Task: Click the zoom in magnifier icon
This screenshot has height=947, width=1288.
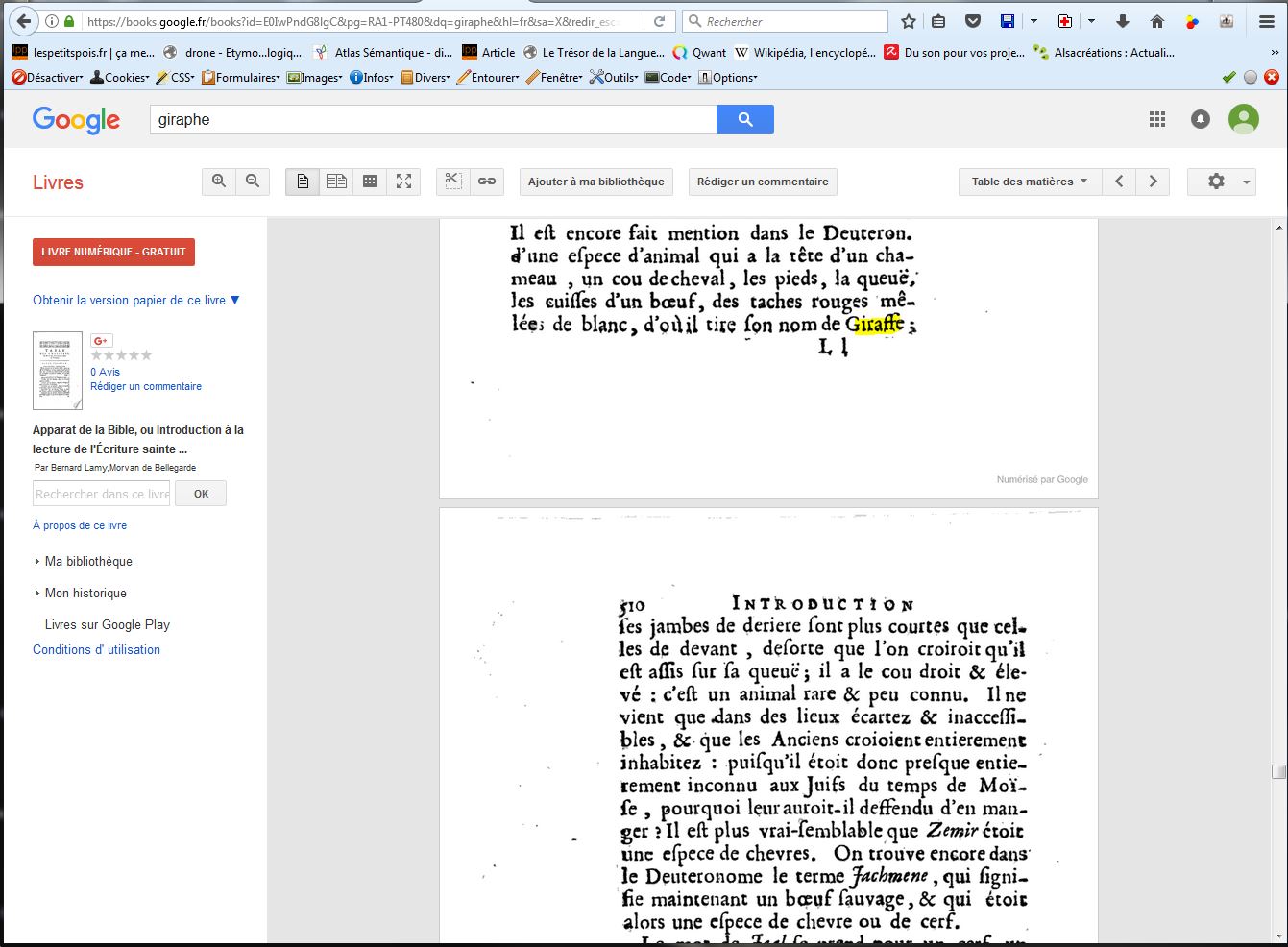Action: tap(219, 182)
